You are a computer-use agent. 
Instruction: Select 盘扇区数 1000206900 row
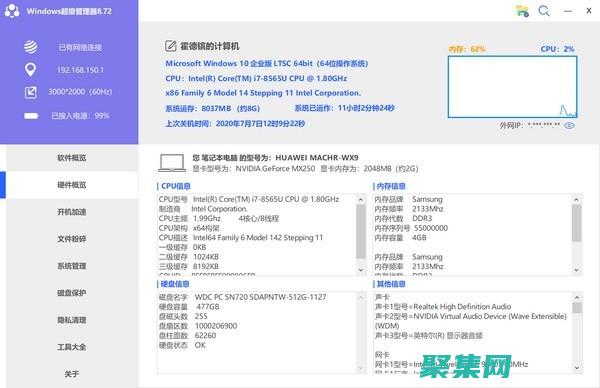(198, 326)
